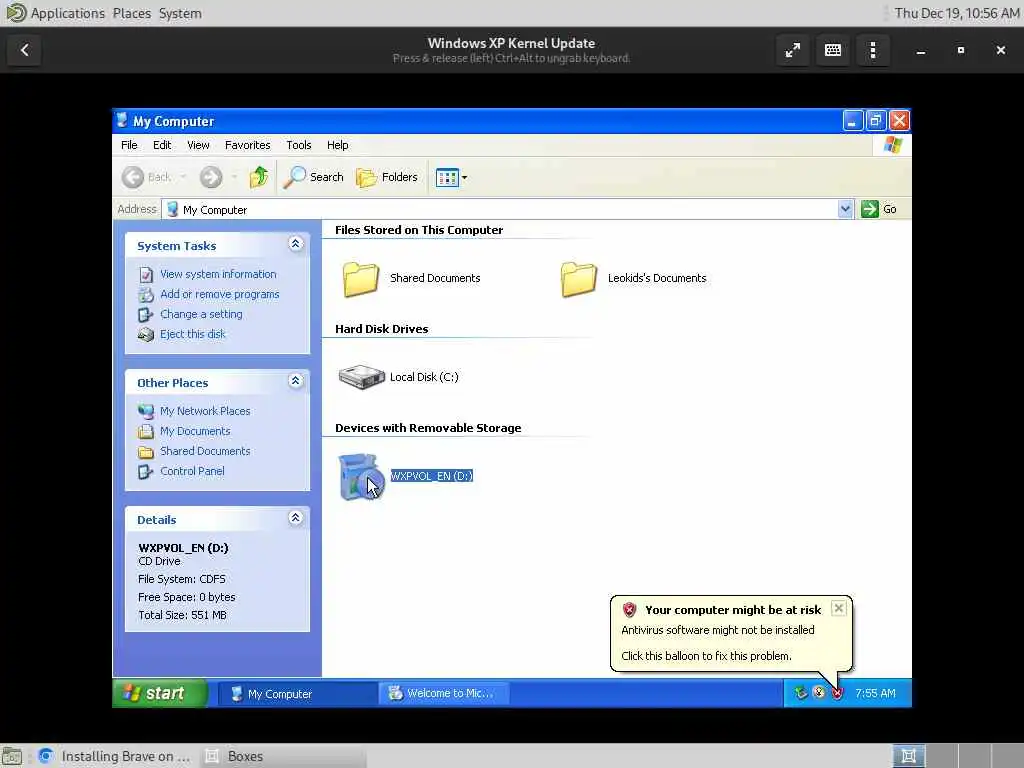Open Forward history dropdown arrow
Screen dimensions: 1024x768
point(234,177)
